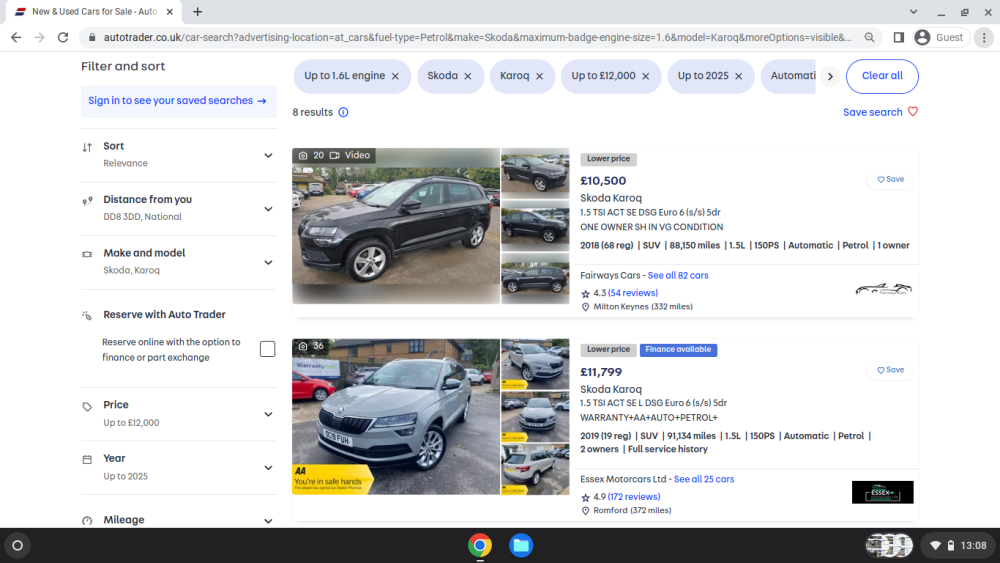Viewport: 1000px width, 563px height.
Task: Remove the Up to 1.6L engine filter
Action: (x=395, y=76)
